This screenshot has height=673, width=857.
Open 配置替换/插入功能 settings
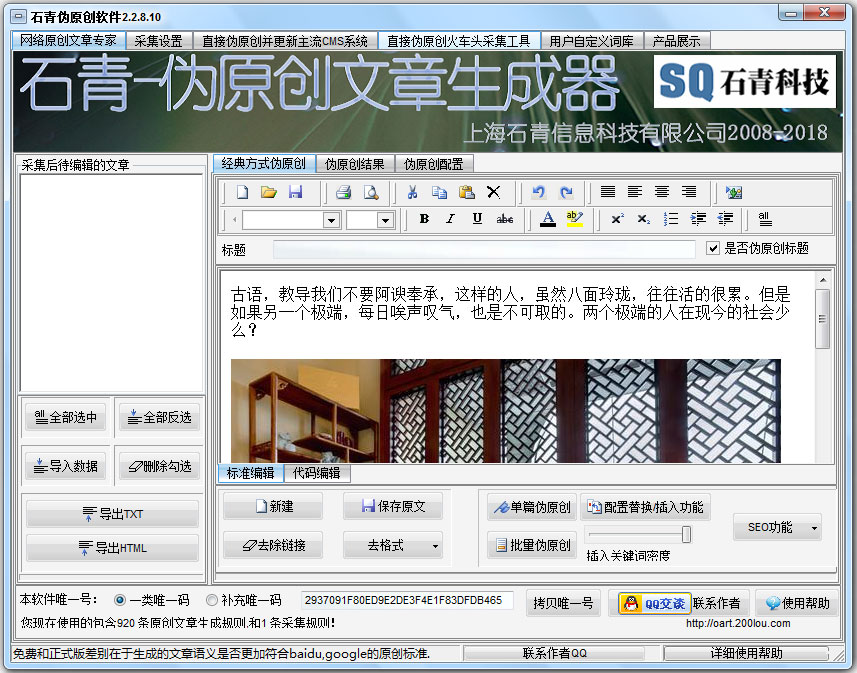coord(645,507)
